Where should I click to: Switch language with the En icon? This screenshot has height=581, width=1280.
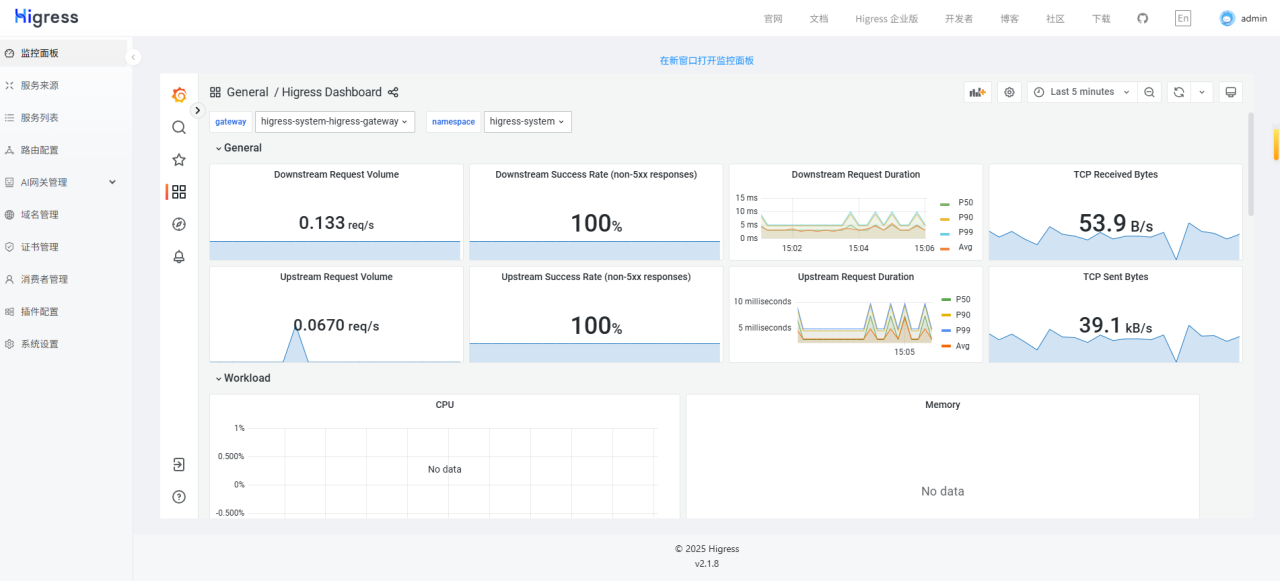(x=1183, y=18)
